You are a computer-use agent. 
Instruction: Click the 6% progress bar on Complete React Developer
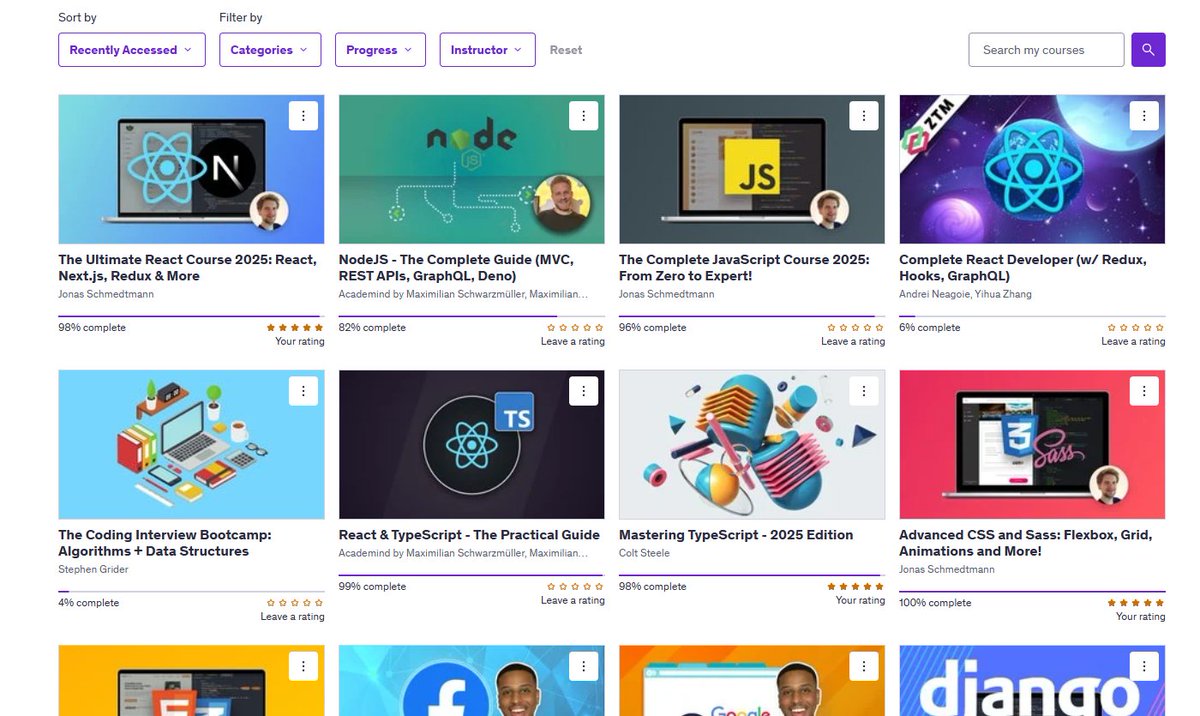coord(1032,316)
